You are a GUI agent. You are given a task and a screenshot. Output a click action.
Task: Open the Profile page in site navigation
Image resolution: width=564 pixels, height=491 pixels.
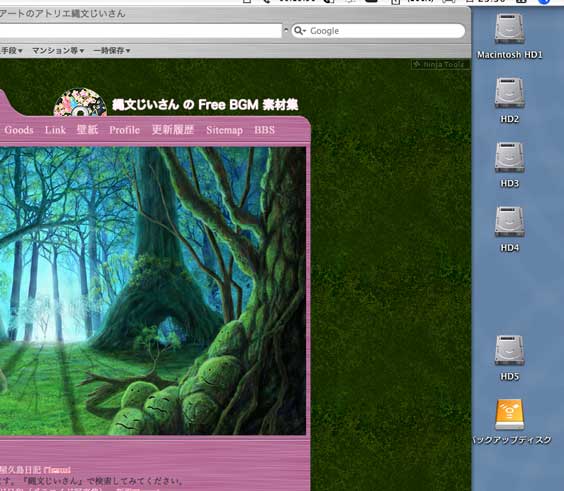(124, 130)
